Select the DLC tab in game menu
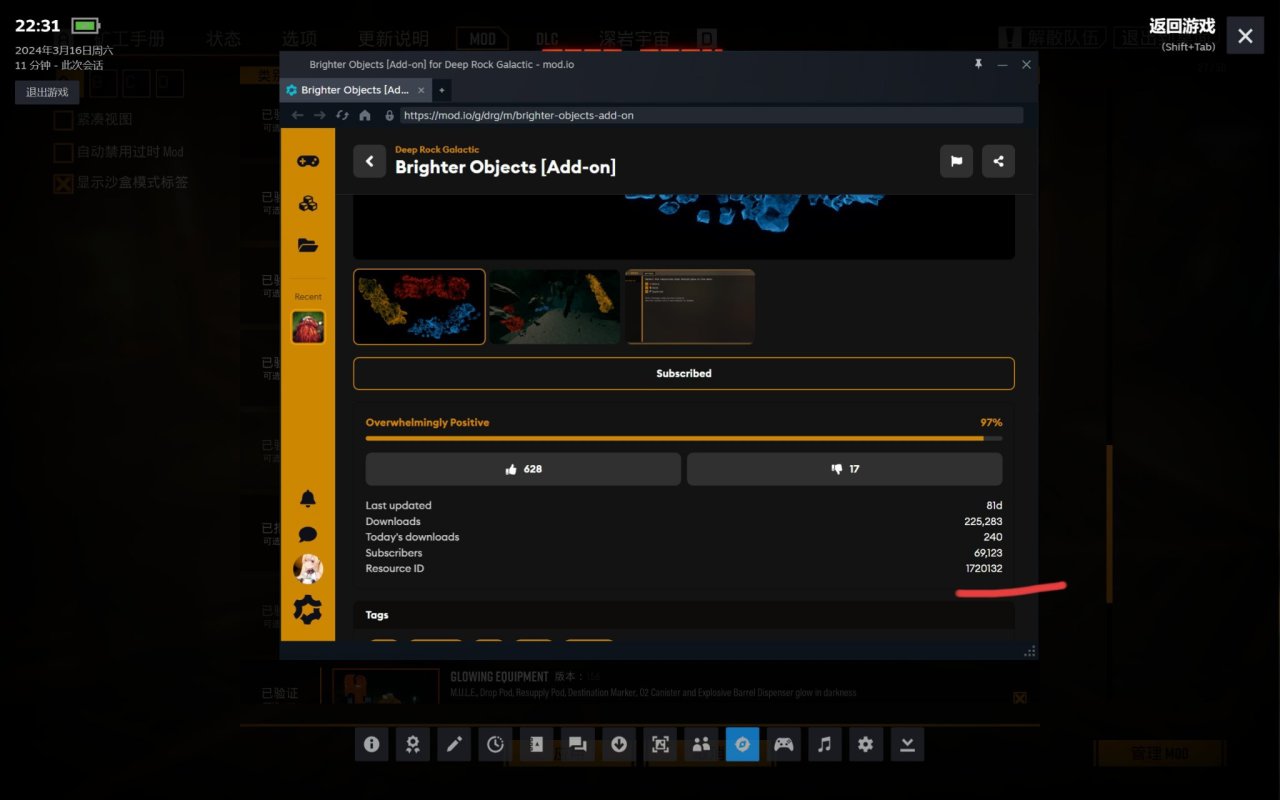The height and width of the screenshot is (800, 1280). (x=547, y=39)
